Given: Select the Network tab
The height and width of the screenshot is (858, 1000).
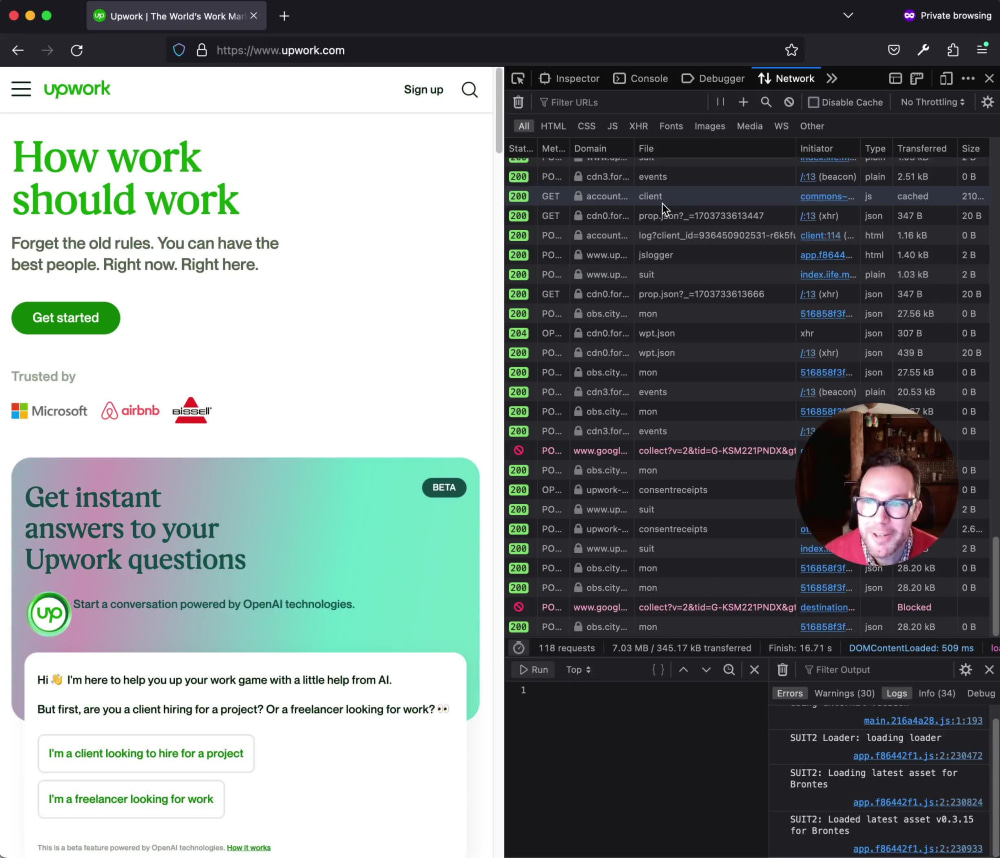Looking at the screenshot, I should [x=786, y=78].
